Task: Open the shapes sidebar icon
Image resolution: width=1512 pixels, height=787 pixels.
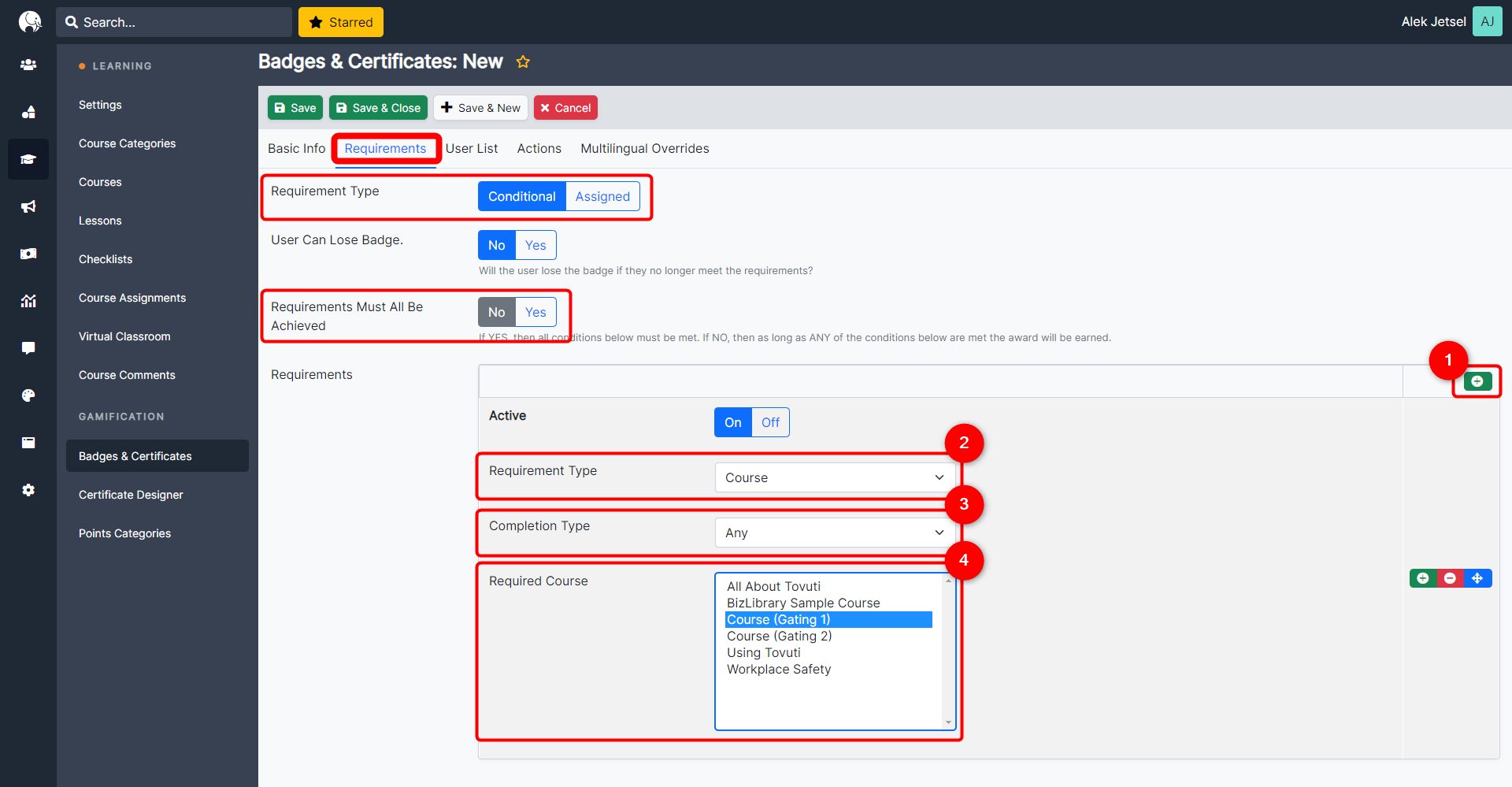Action: [28, 112]
